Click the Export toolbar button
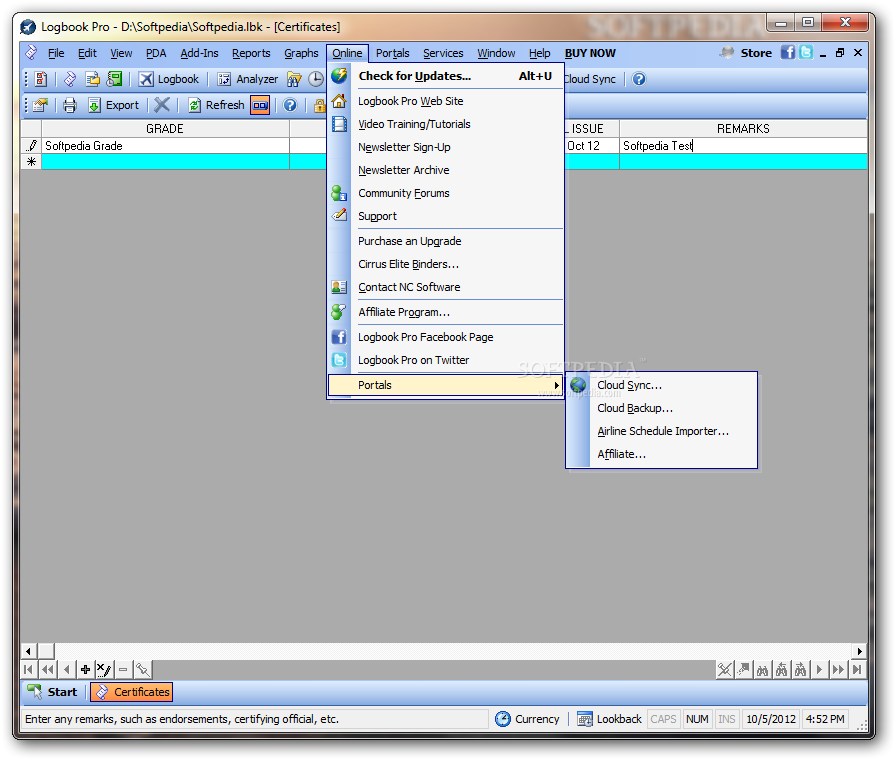 pyautogui.click(x=113, y=105)
